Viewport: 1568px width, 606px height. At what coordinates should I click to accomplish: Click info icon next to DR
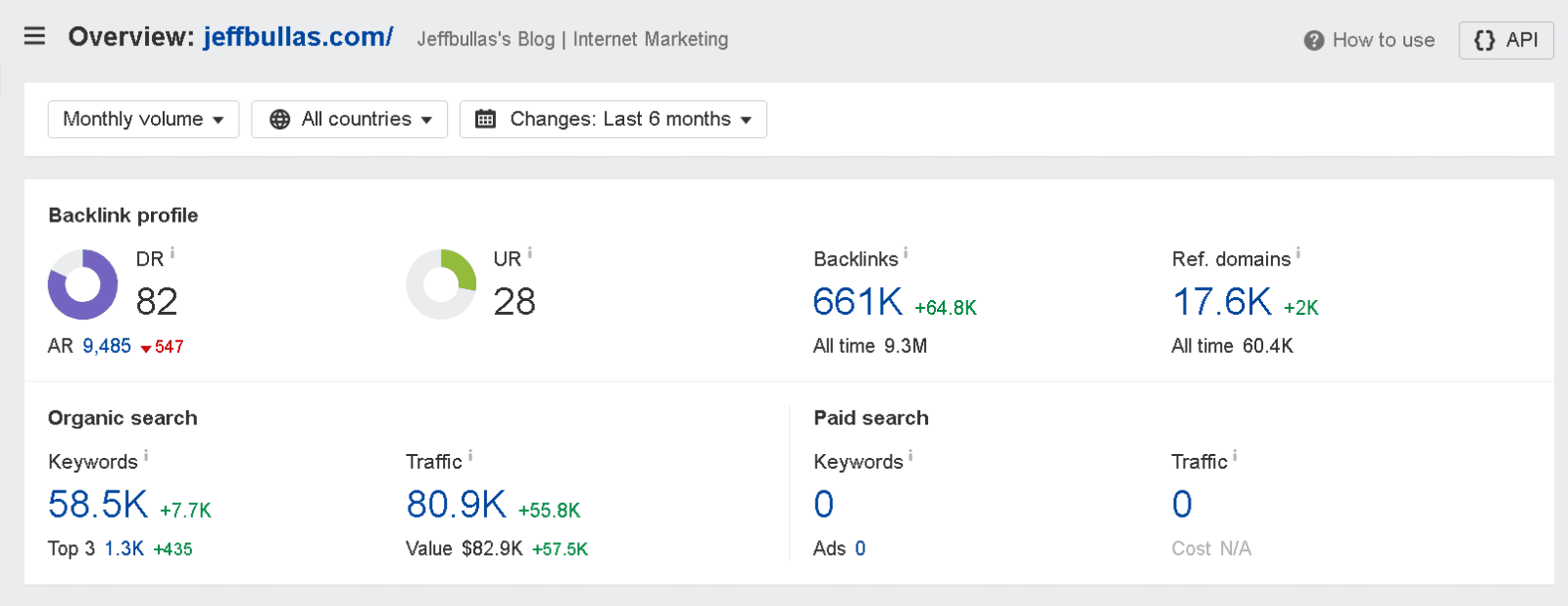(x=172, y=253)
